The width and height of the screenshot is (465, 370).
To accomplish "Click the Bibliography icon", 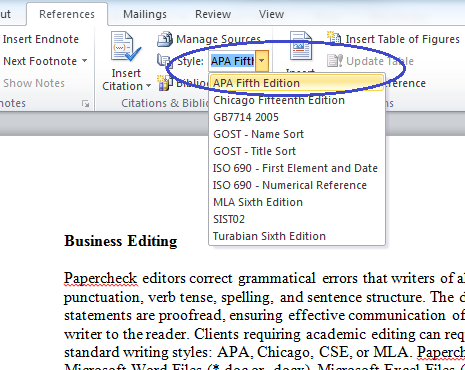I will (x=165, y=83).
